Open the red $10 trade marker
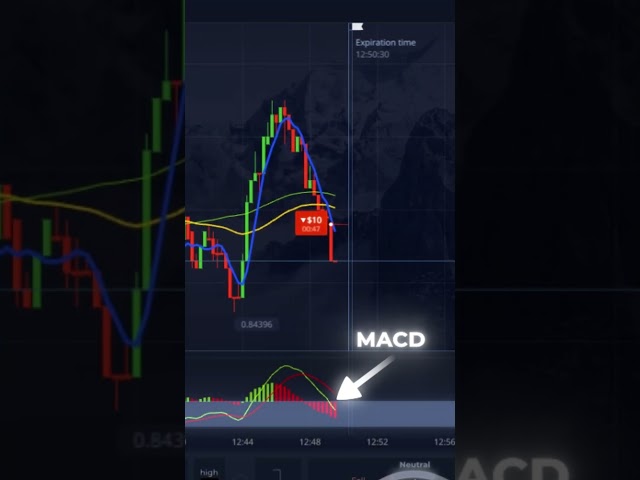This screenshot has width=640, height=480. [311, 224]
